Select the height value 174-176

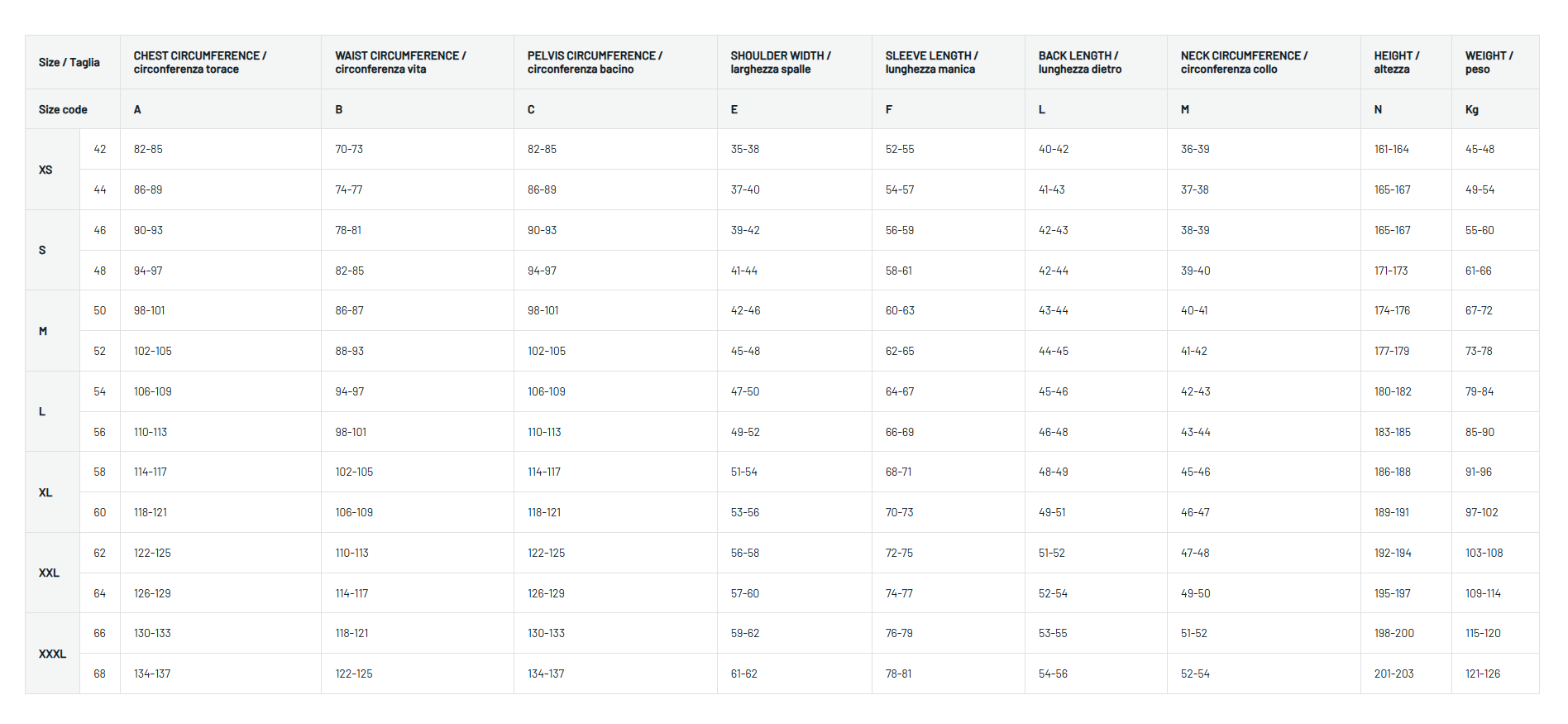click(x=1392, y=310)
